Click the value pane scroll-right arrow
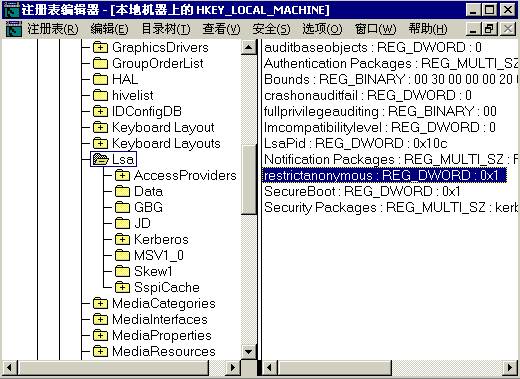The height and width of the screenshot is (379, 520). (510, 368)
